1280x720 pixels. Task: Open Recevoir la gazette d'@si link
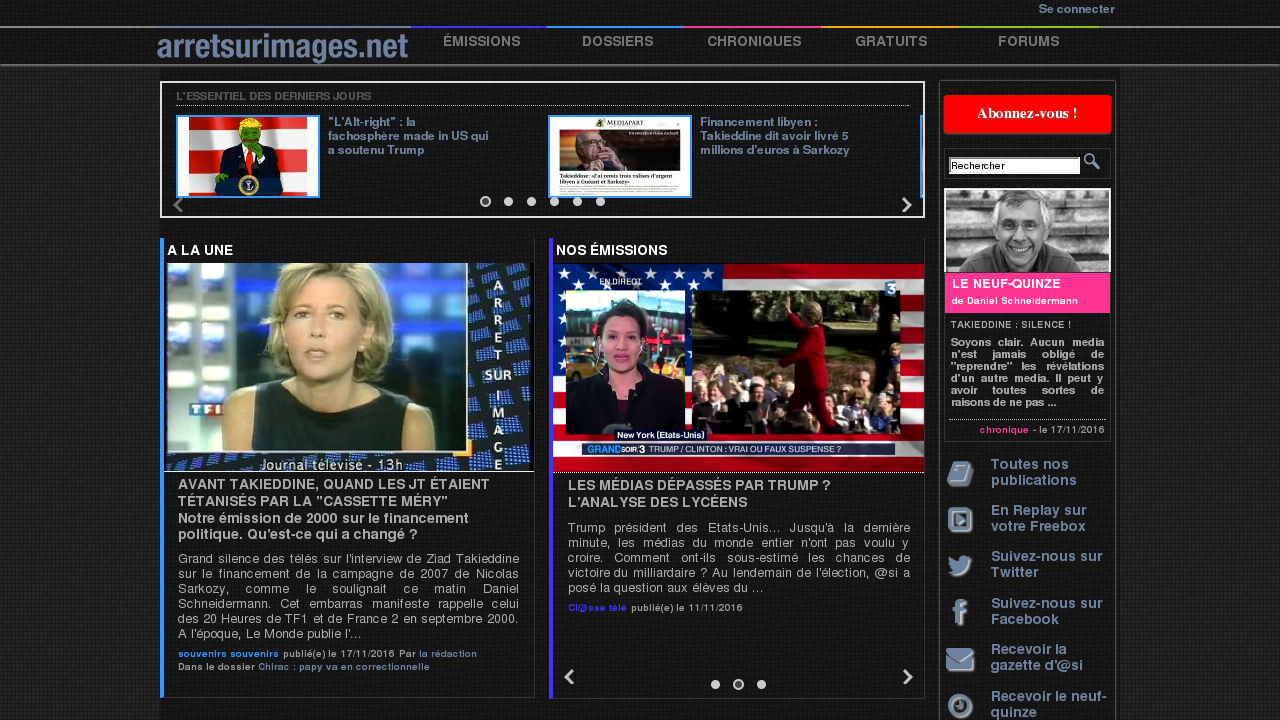(1037, 657)
